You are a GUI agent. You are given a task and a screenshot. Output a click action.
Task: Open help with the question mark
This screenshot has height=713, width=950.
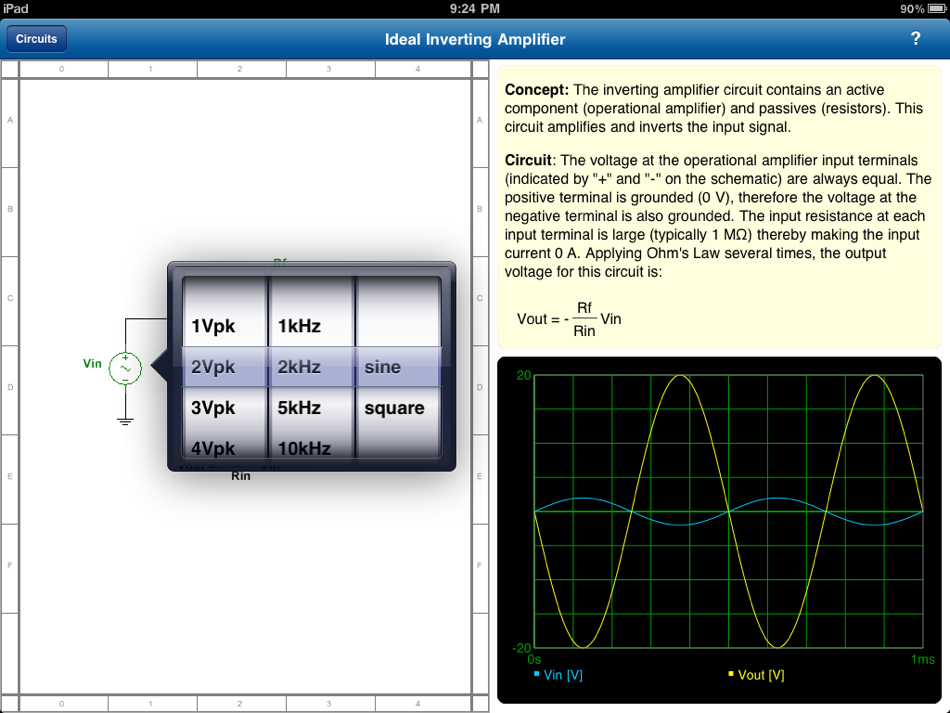click(915, 39)
